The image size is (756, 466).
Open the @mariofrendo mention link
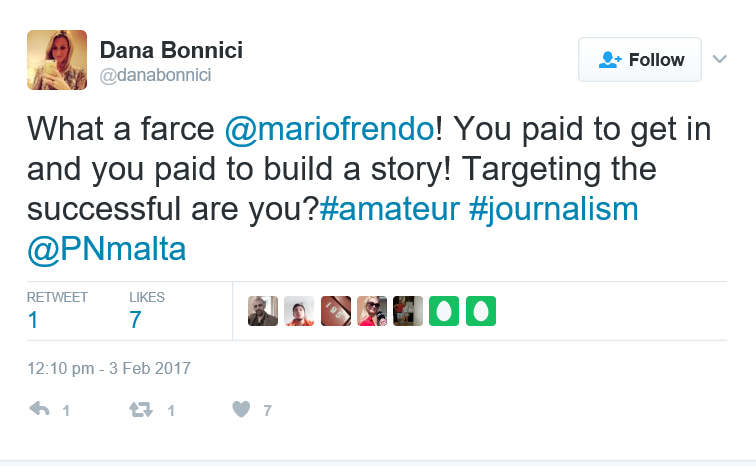(328, 129)
